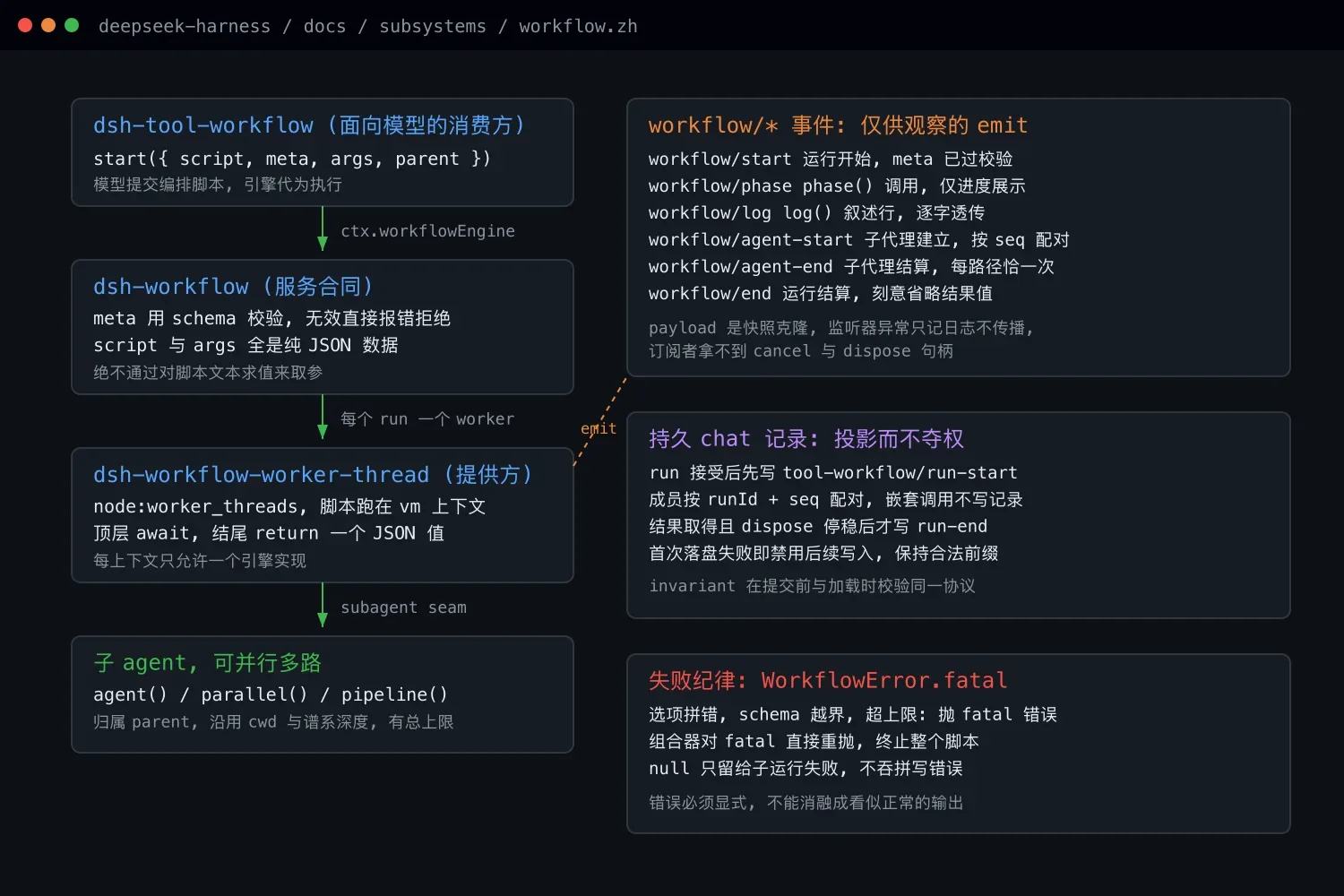The height and width of the screenshot is (896, 1344).
Task: Click the line "meta 用 schema 校验，无效直接报错拒绝"
Action: tap(271, 318)
